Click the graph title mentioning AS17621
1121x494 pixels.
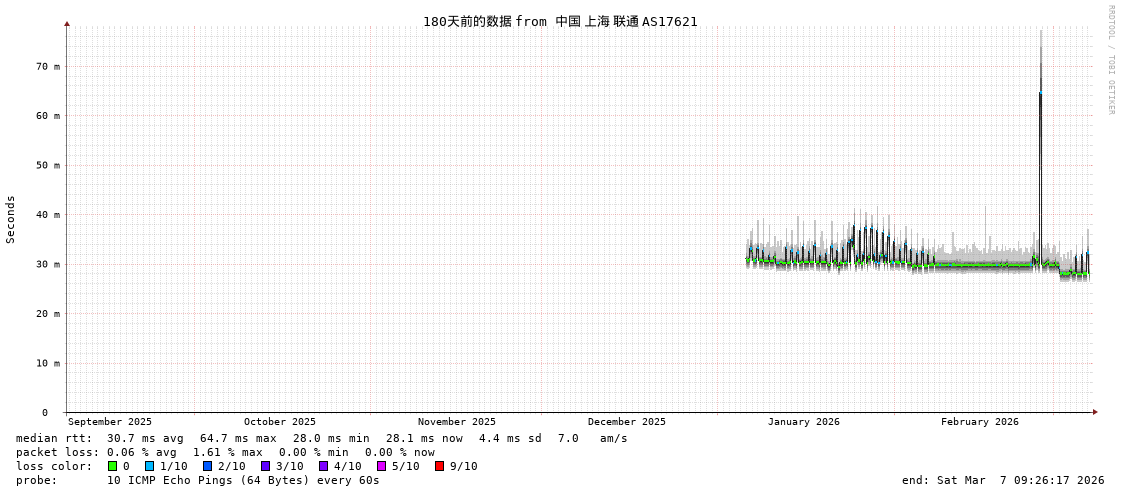click(x=560, y=21)
